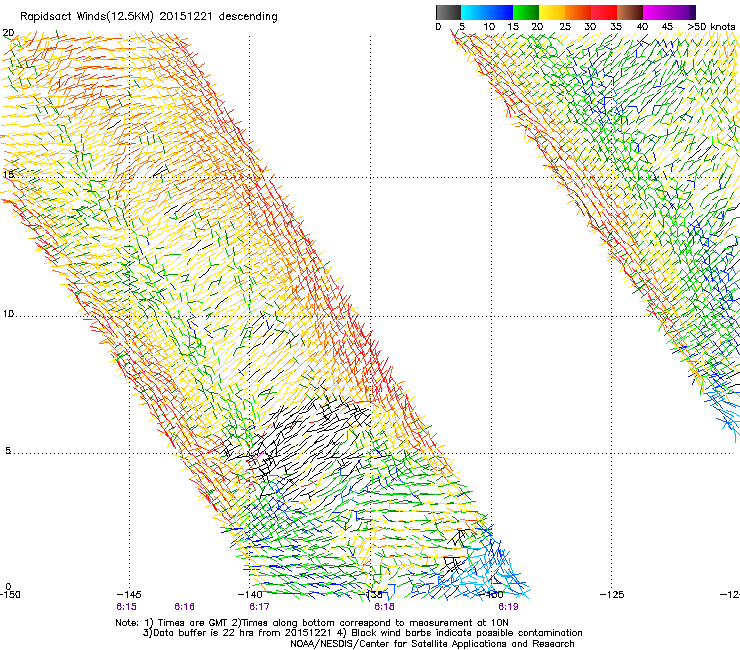Screen dimensions: 740x650
Task: Click note 'Black wind barbs indicate possible contamination'
Action: click(x=467, y=633)
